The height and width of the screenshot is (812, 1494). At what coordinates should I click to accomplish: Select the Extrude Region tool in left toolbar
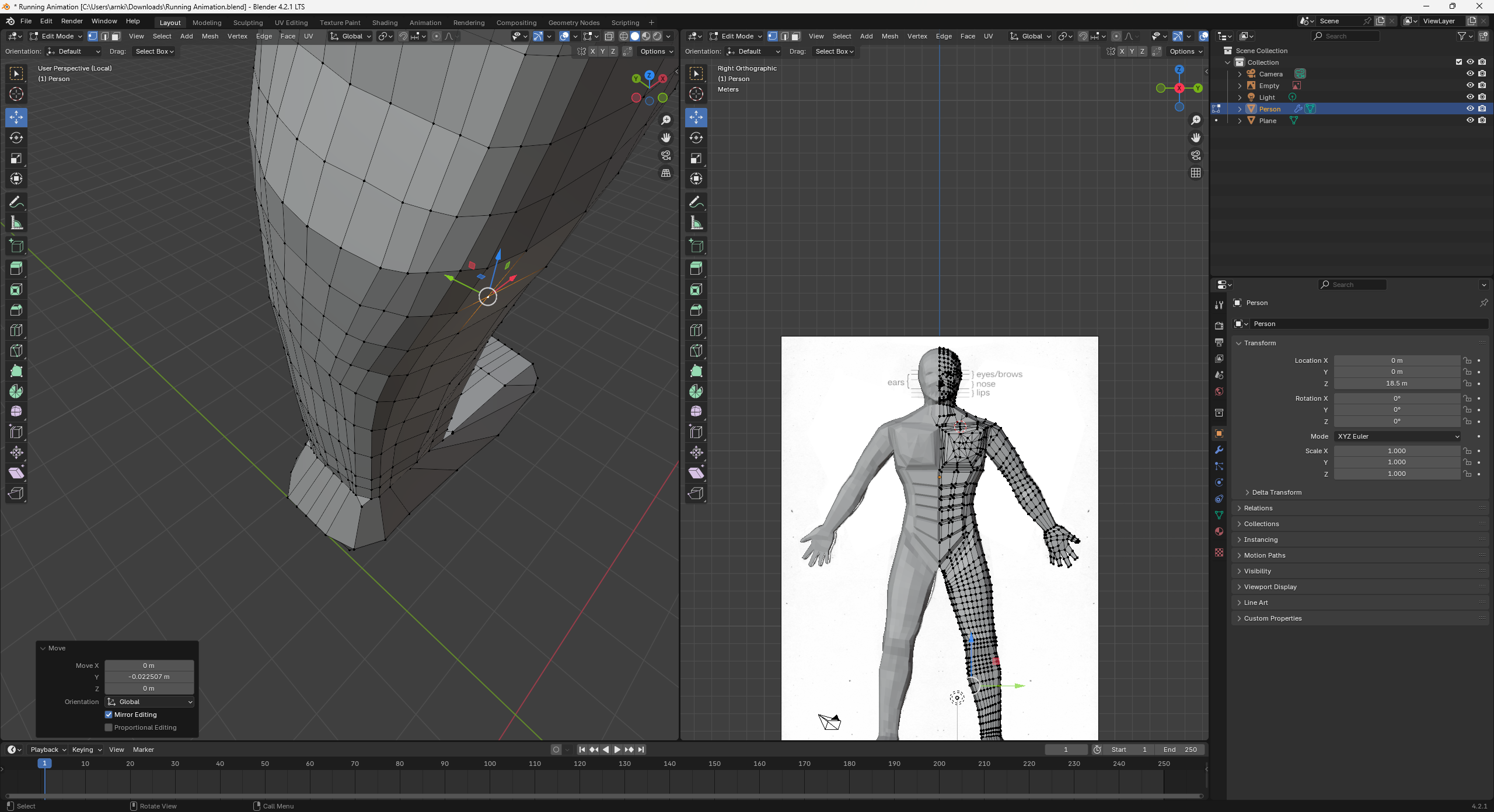(x=16, y=268)
